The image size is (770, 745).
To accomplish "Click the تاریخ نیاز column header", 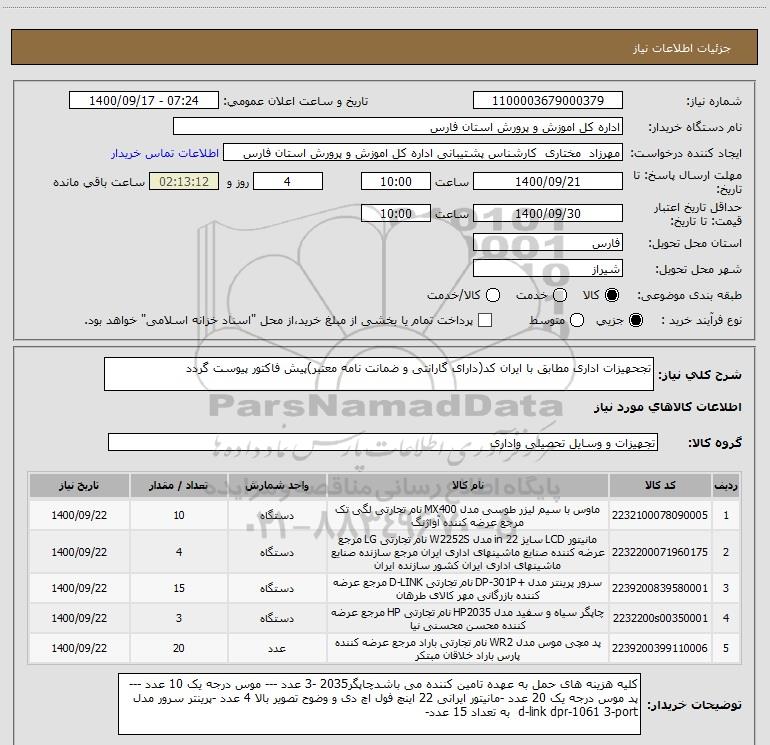I will click(79, 486).
